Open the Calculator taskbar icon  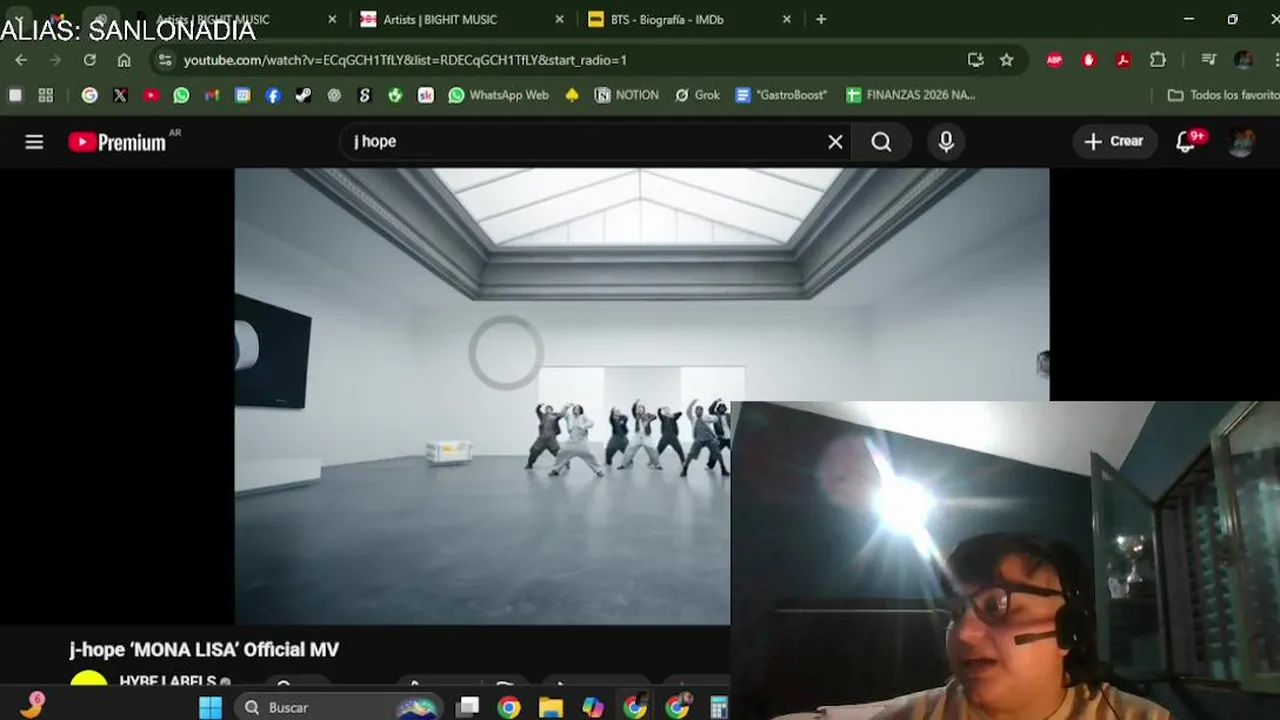(x=718, y=707)
